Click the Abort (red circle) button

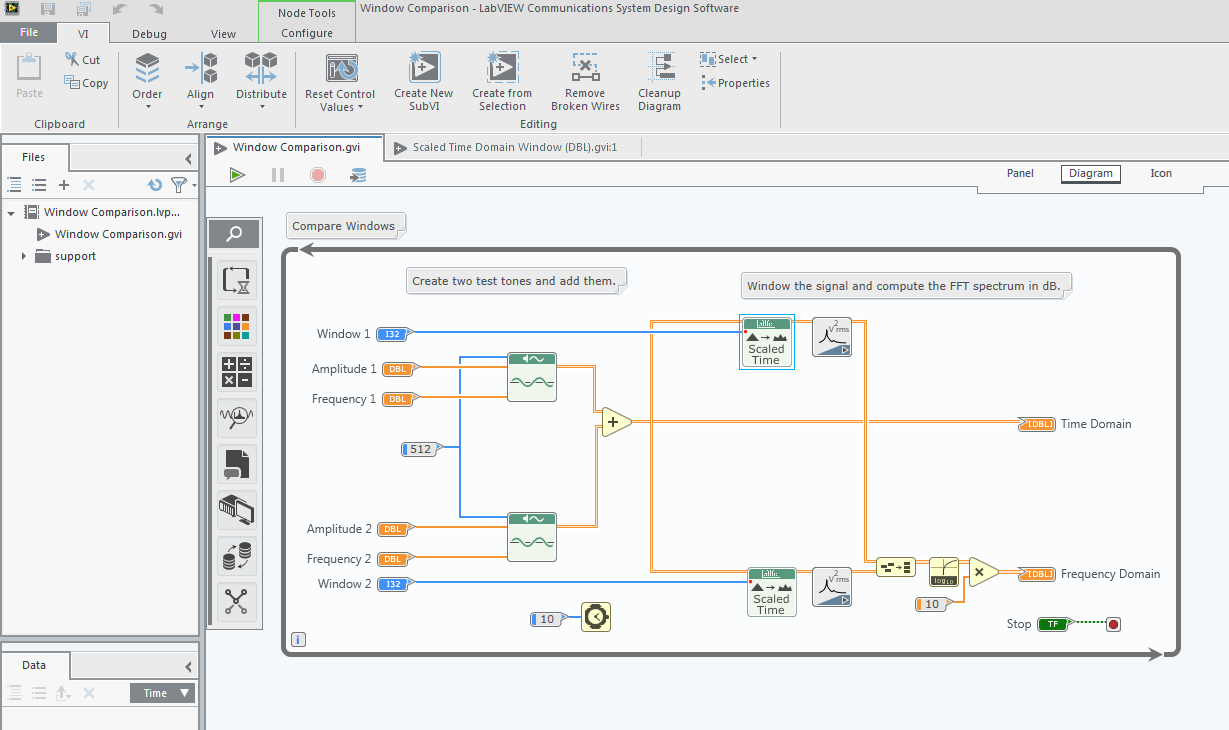[318, 175]
